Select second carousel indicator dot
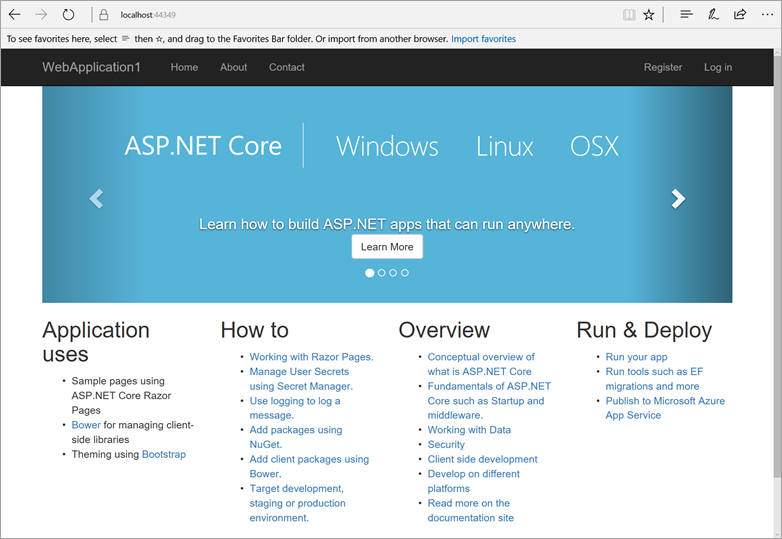The image size is (782, 539). coord(382,273)
